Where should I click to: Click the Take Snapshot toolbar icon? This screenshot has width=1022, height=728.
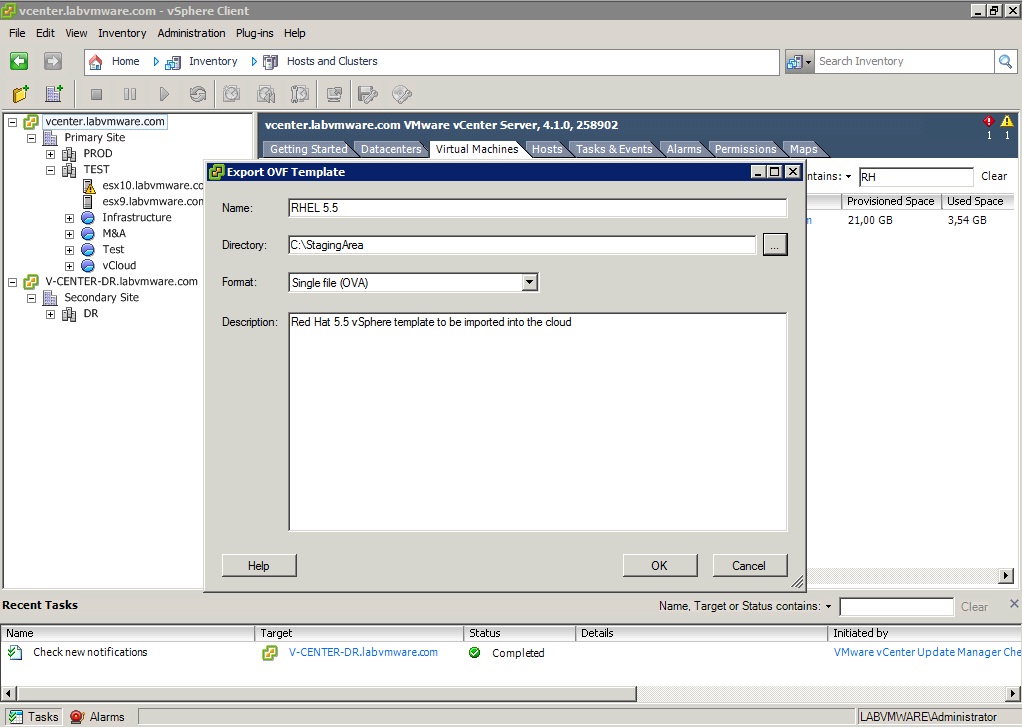[x=231, y=95]
